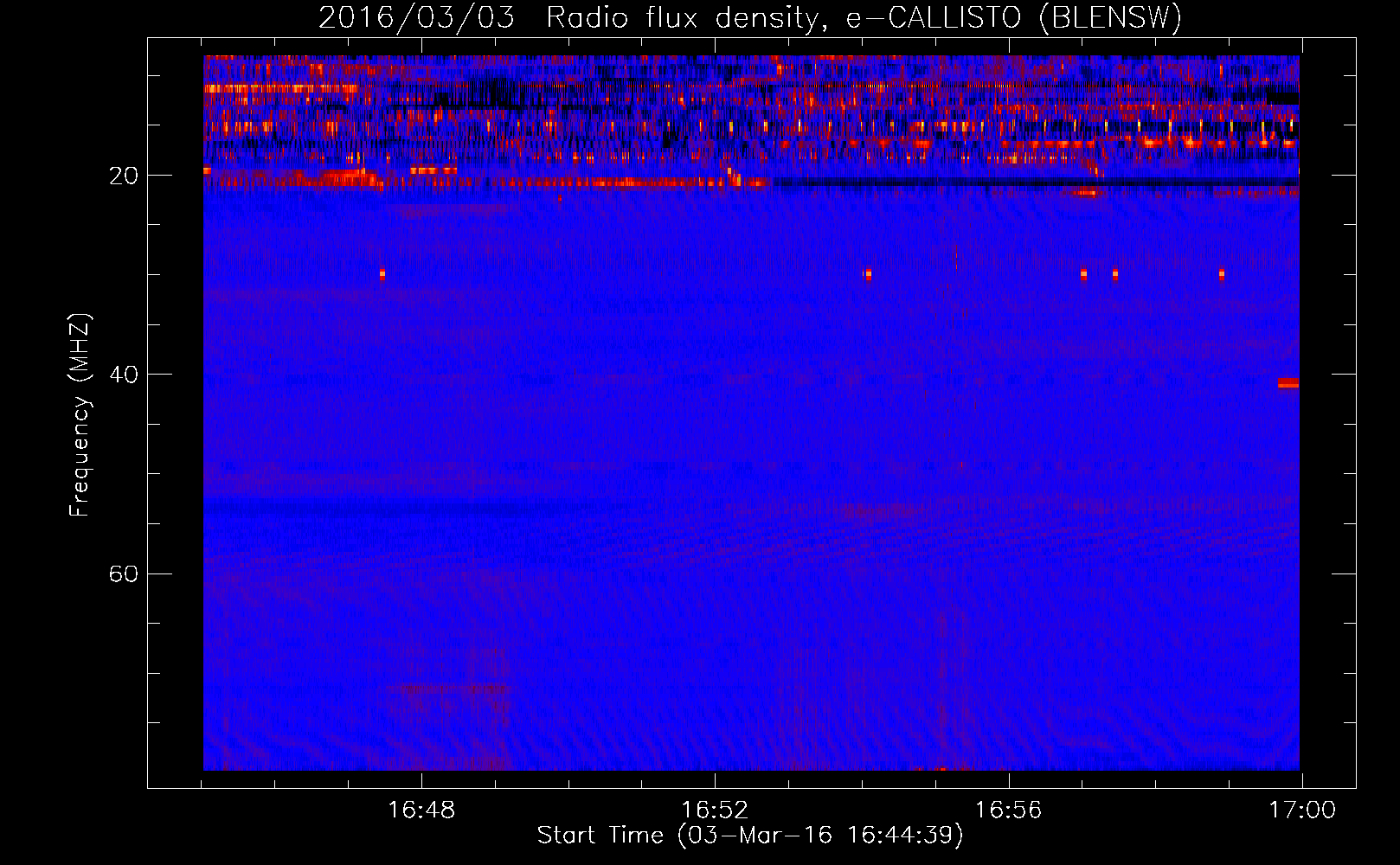
Task: Click the plot title "Radio flux density, e-CALLISTO (BLENSW)"
Action: [864, 18]
